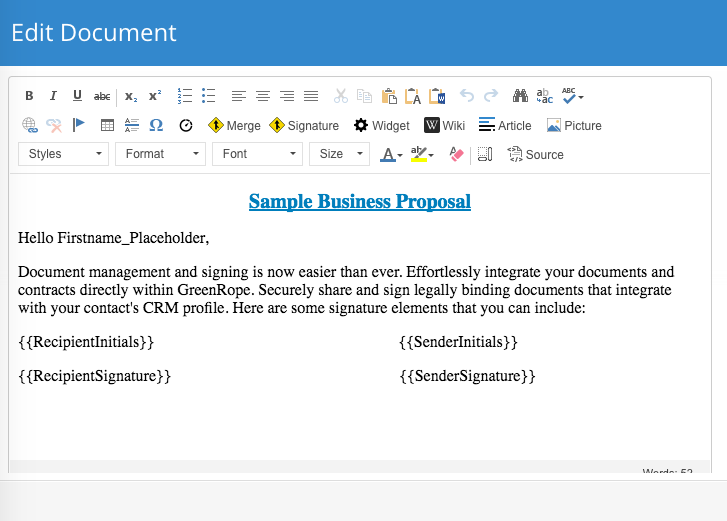Switch to Source view
The width and height of the screenshot is (727, 521).
tap(536, 154)
